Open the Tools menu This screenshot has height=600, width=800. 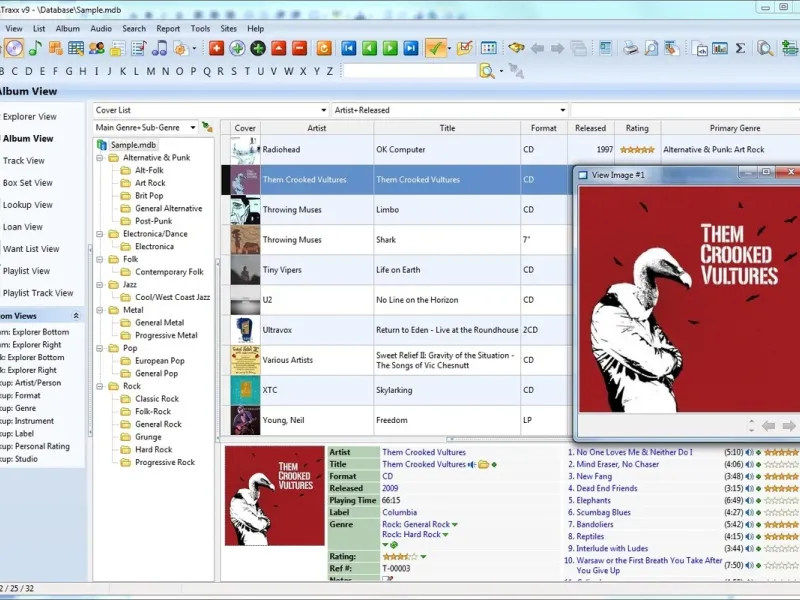200,29
